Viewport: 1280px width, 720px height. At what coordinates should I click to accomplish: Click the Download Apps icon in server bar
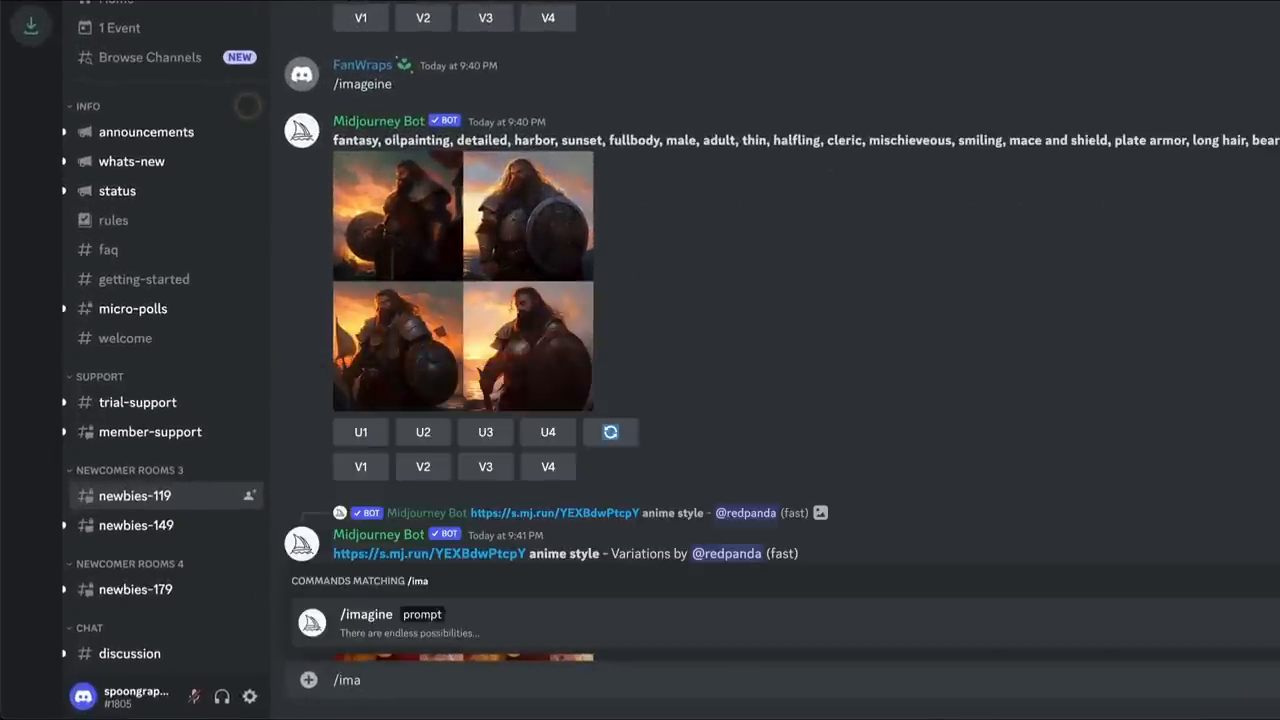click(x=31, y=27)
